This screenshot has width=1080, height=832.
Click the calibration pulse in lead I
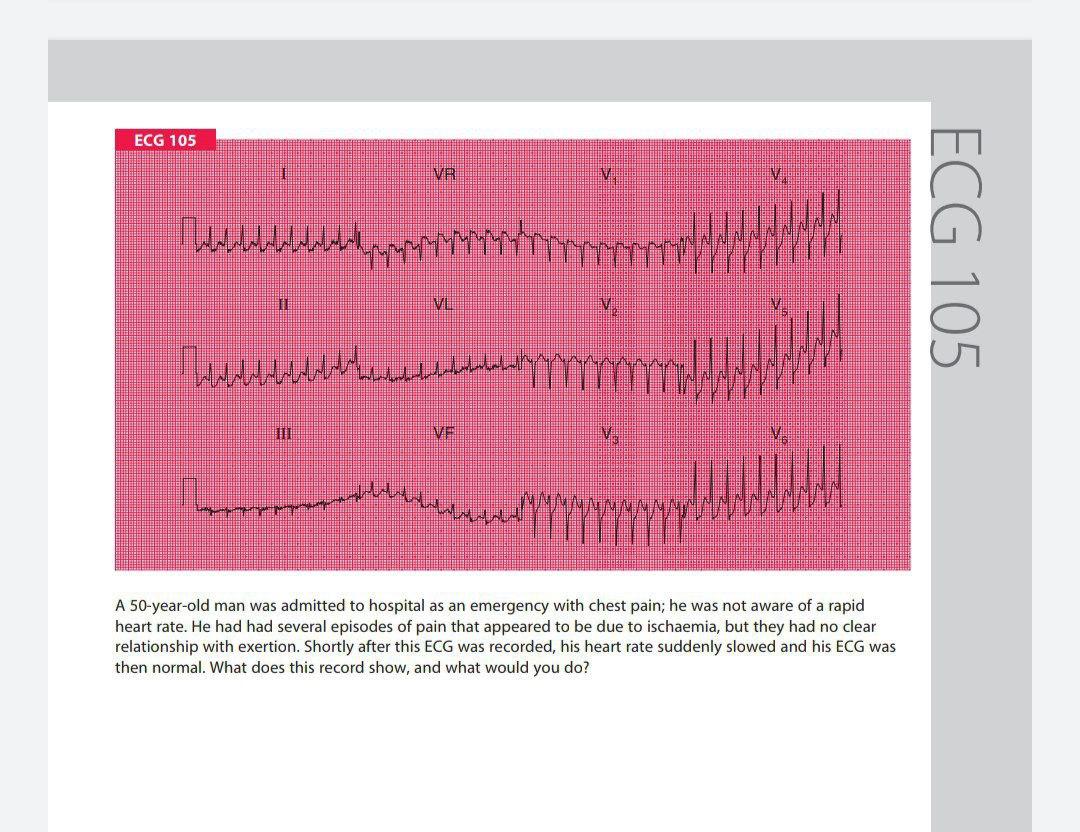(187, 230)
